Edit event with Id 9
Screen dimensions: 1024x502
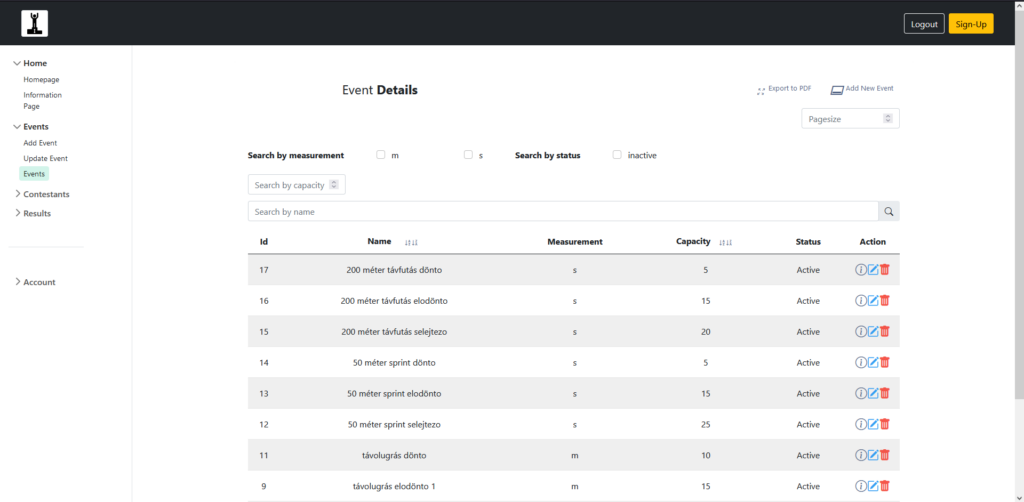click(873, 486)
